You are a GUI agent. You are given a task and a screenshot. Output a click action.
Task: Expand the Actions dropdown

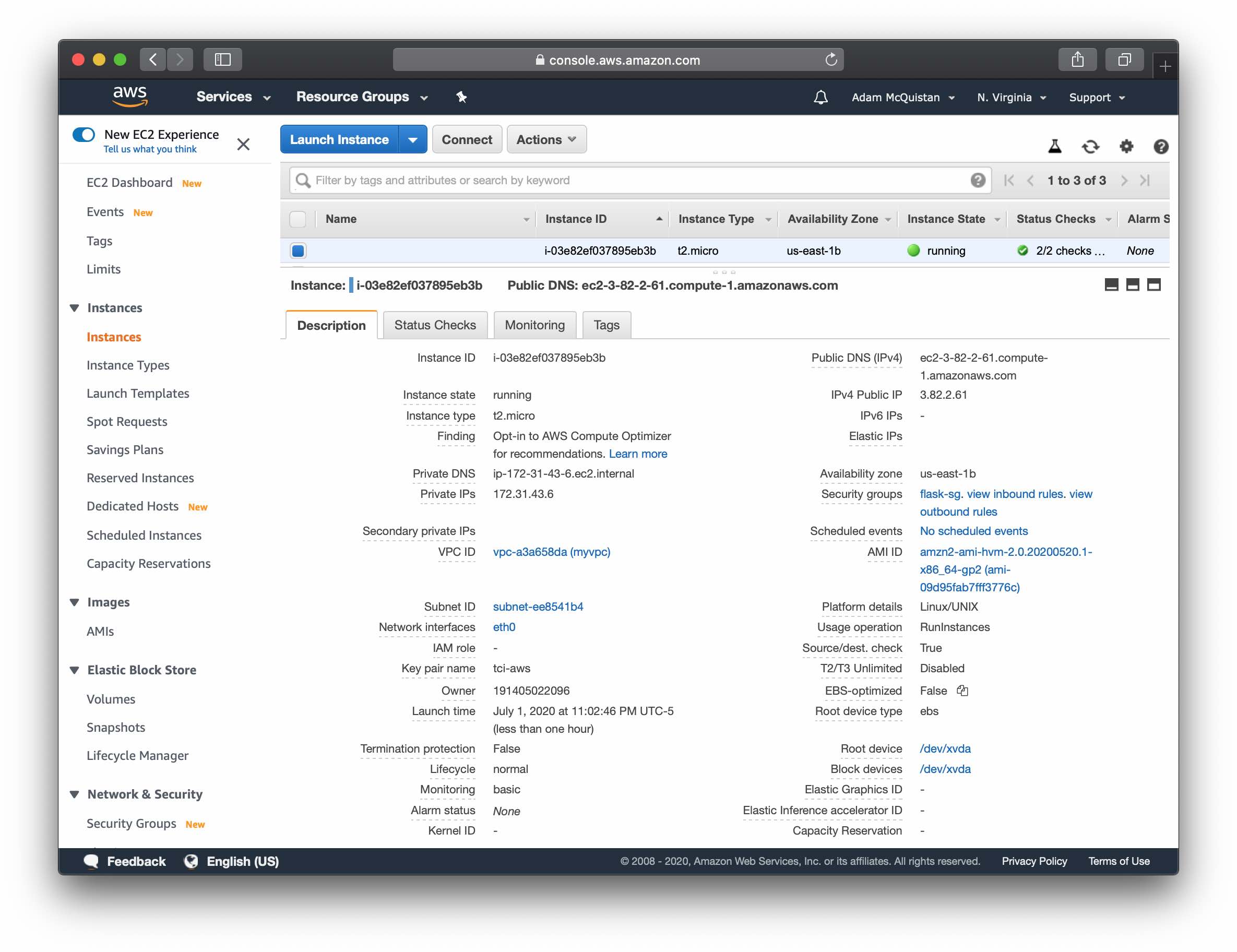point(546,139)
